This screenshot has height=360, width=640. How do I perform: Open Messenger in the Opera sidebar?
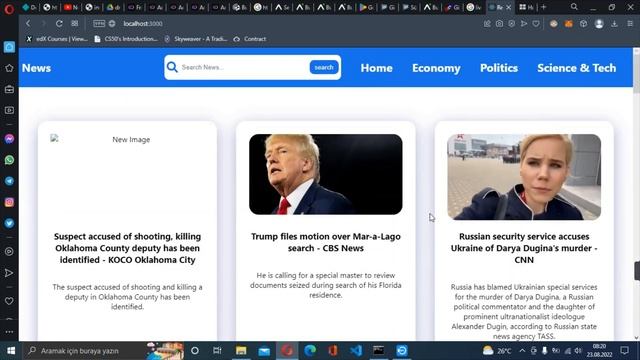pyautogui.click(x=9, y=139)
